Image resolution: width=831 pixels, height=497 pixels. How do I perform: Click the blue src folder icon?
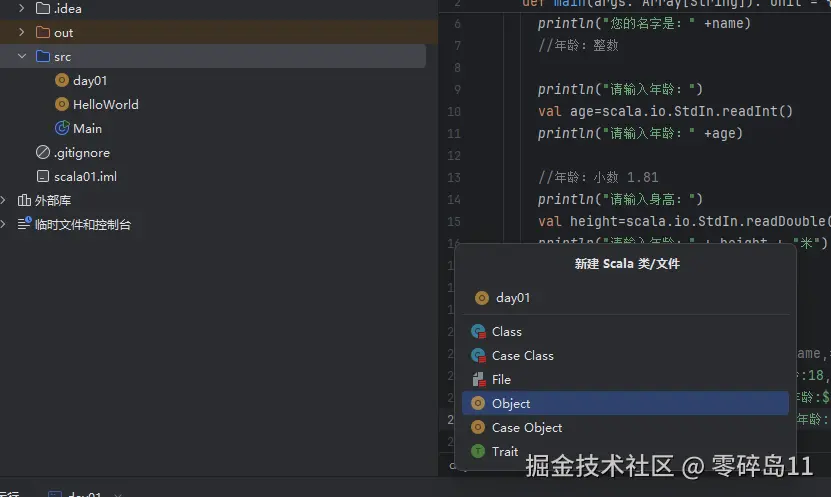click(43, 56)
